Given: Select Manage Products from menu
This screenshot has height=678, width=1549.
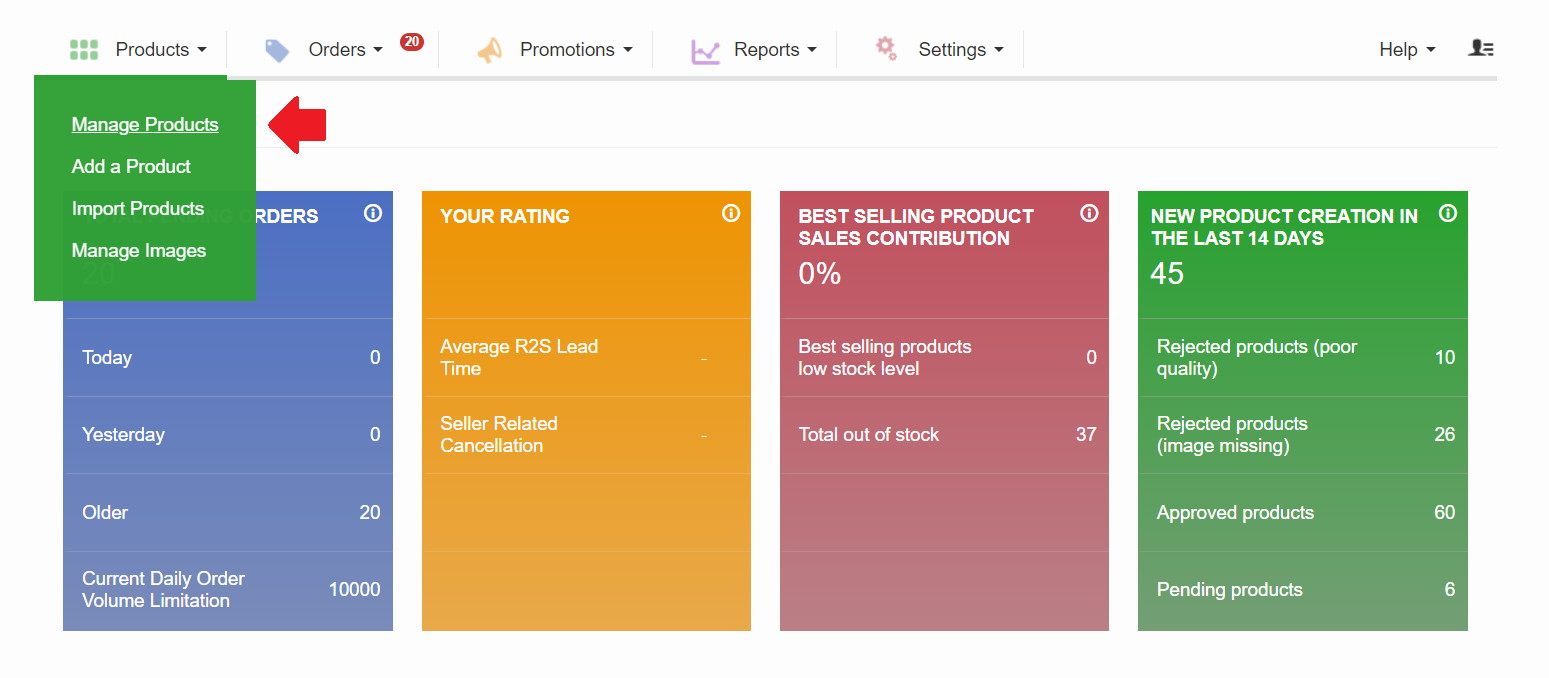Looking at the screenshot, I should coord(145,125).
